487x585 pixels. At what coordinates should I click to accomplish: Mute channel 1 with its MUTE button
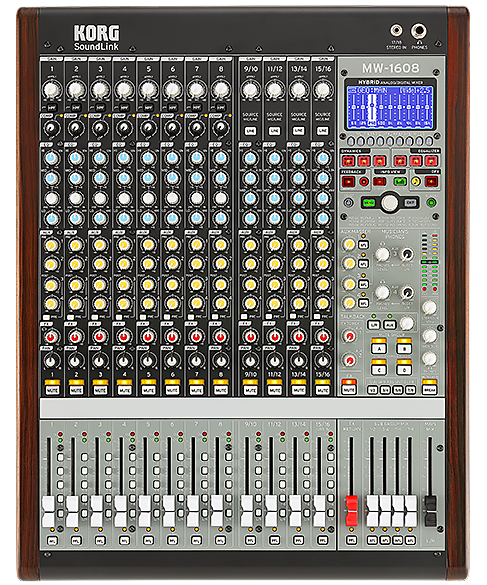(x=52, y=390)
